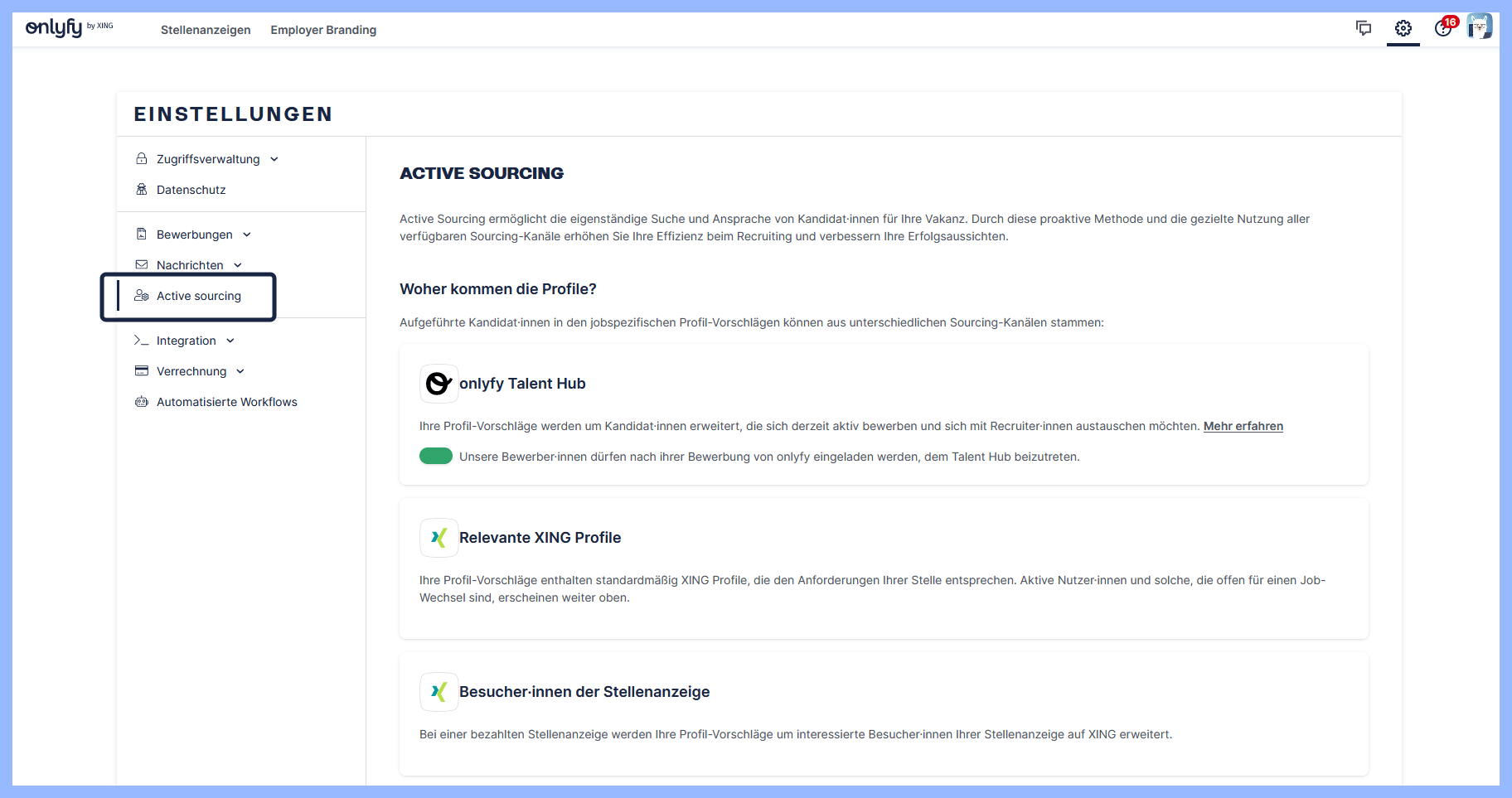Select the Datenschutz detective icon
1512x798 pixels.
(x=141, y=189)
